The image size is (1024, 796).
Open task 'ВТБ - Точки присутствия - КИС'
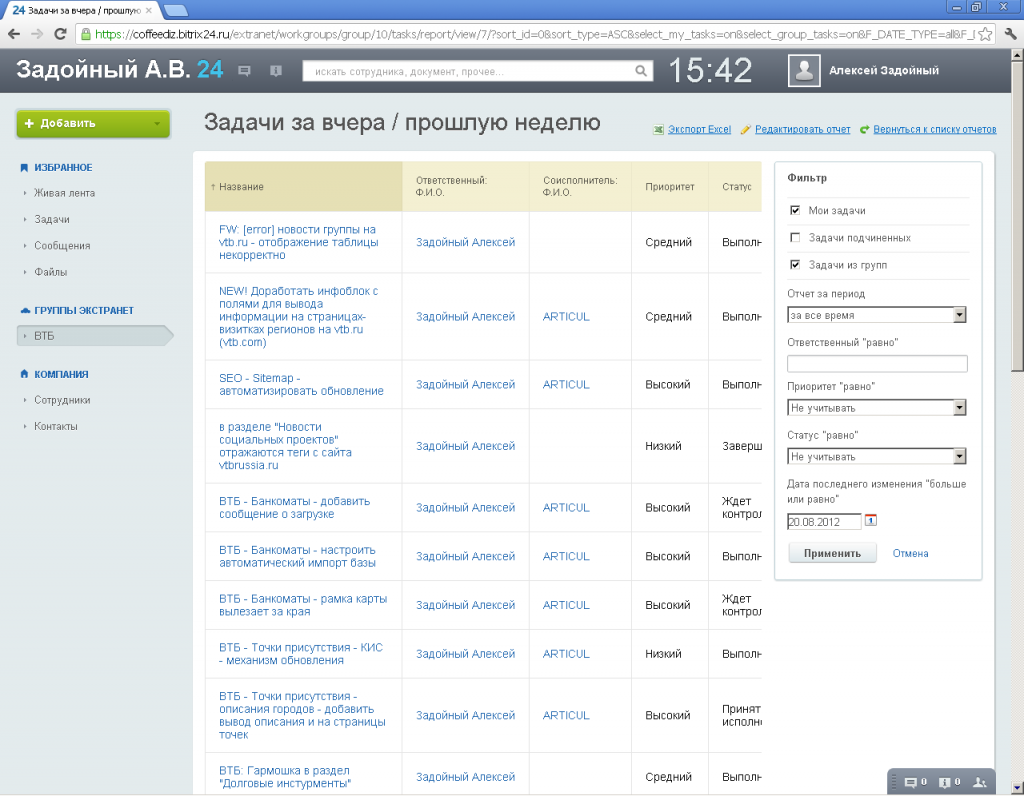tap(300, 654)
